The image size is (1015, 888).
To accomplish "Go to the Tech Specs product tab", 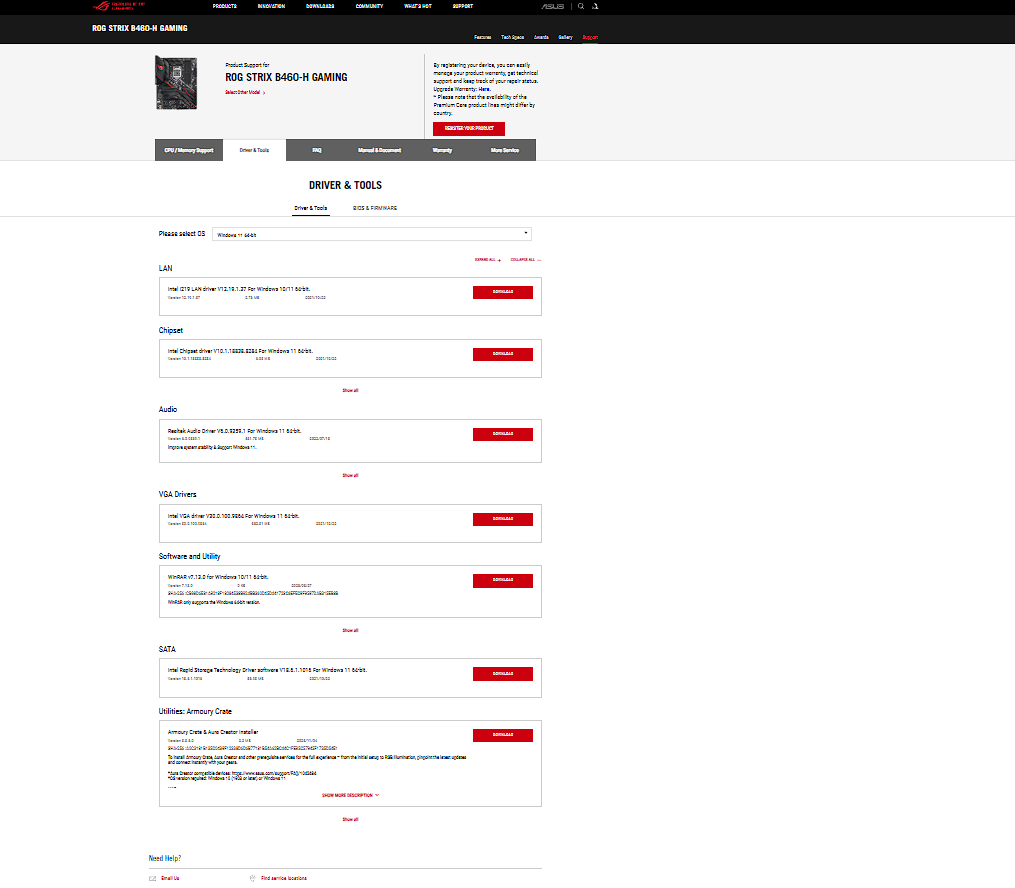I will click(513, 37).
